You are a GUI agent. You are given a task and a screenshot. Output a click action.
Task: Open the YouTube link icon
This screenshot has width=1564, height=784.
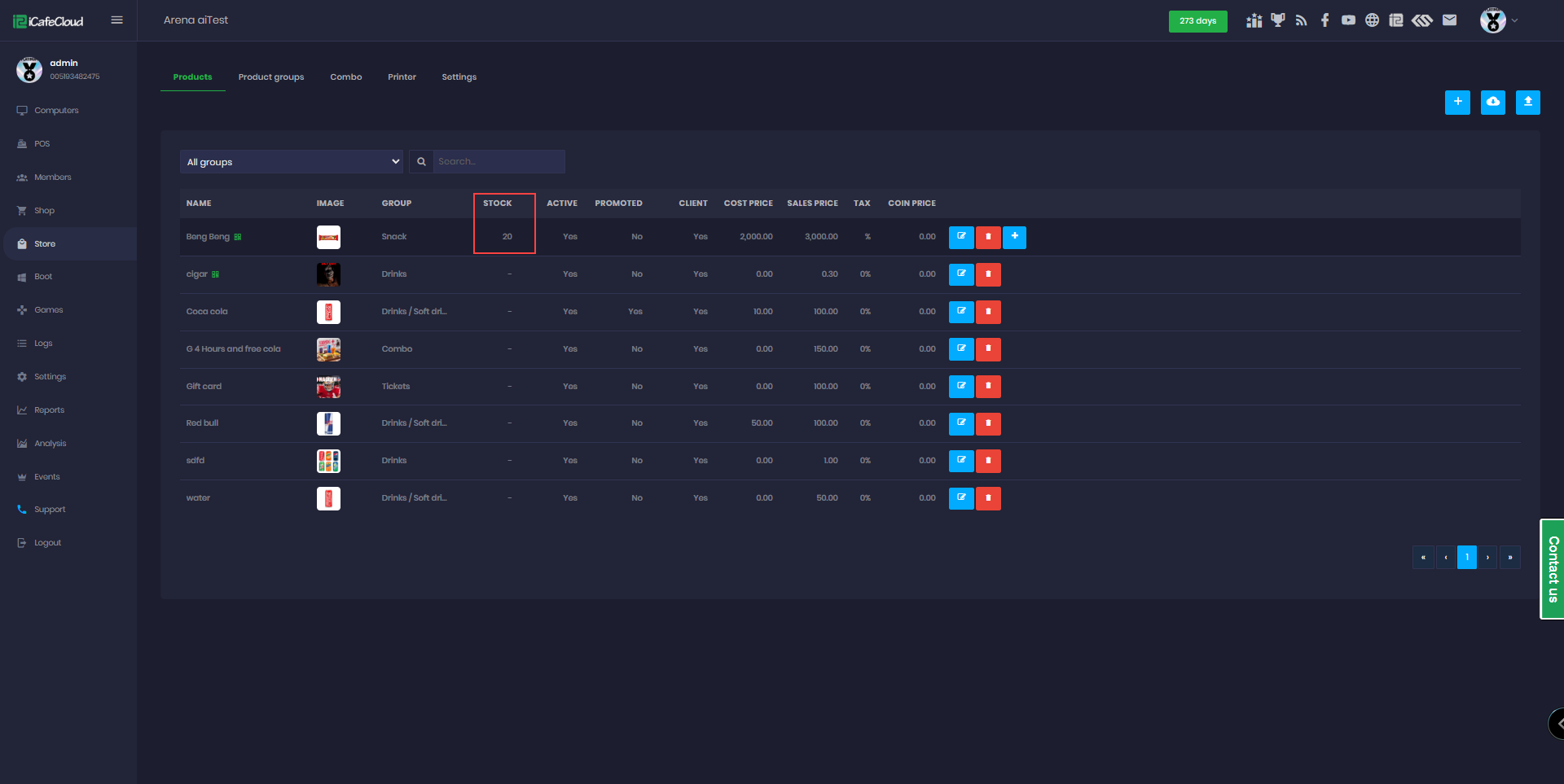tap(1348, 20)
